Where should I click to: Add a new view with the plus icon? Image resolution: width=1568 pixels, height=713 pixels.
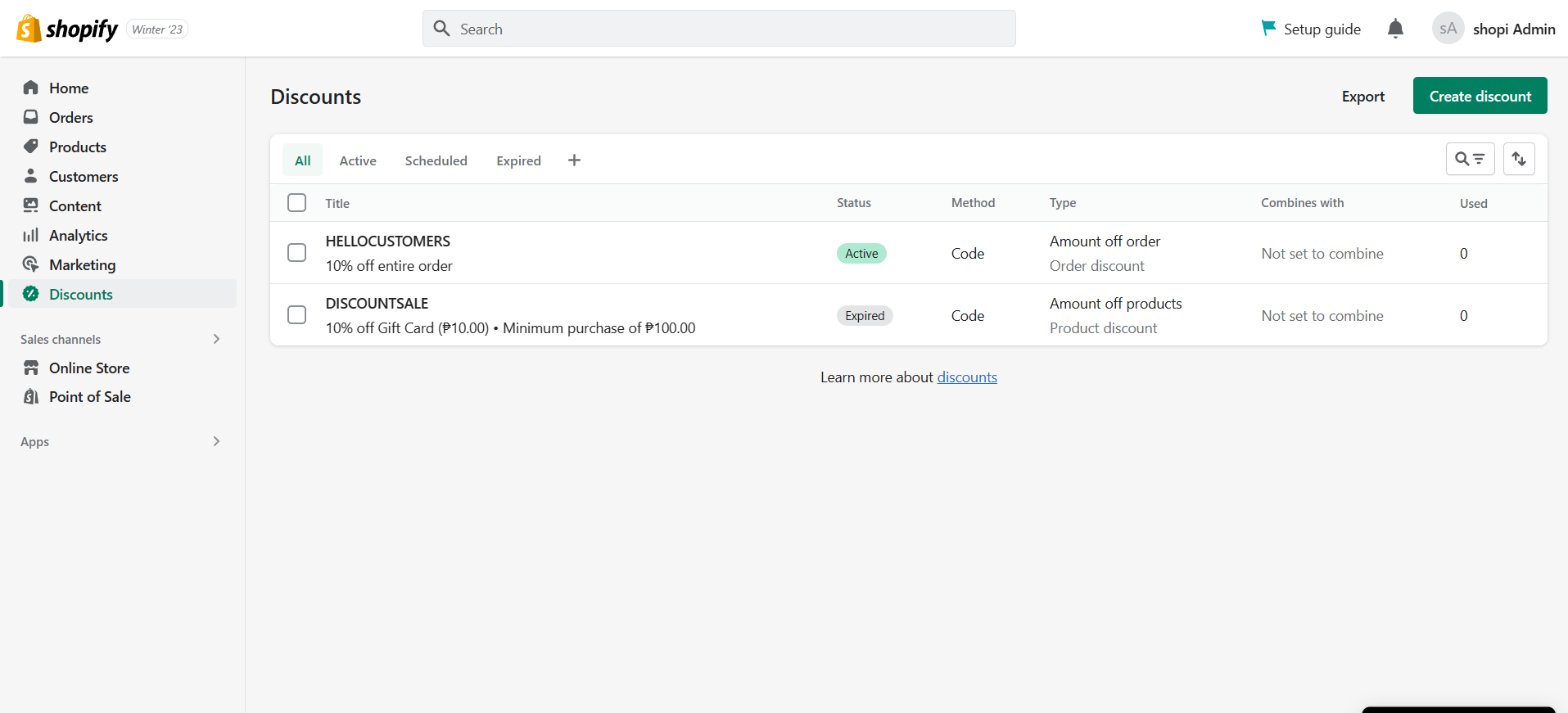click(574, 160)
